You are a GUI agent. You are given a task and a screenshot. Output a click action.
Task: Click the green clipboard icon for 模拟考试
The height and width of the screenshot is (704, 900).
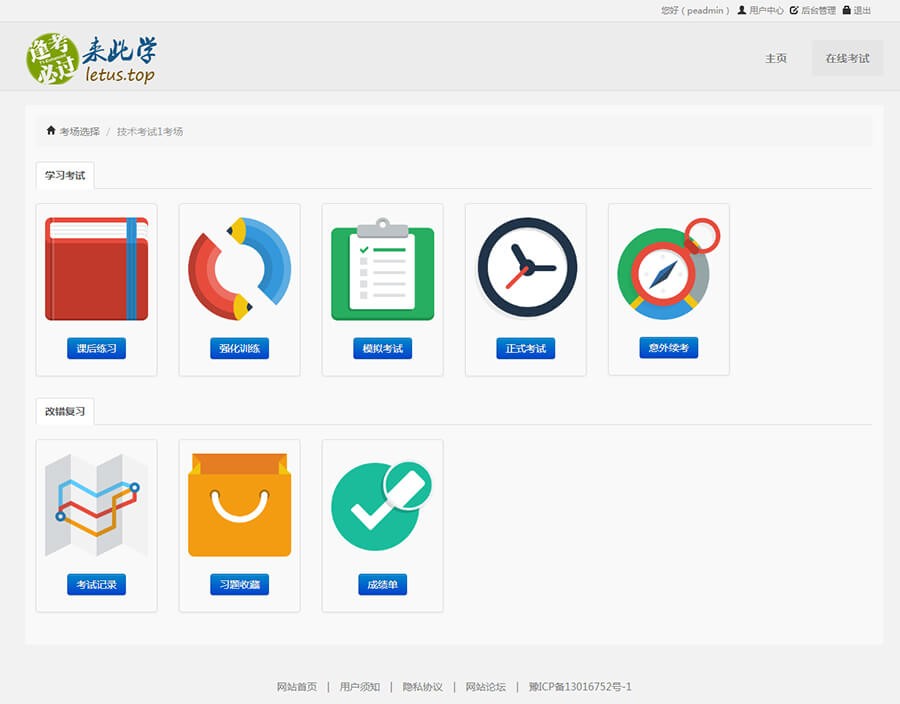click(x=382, y=268)
